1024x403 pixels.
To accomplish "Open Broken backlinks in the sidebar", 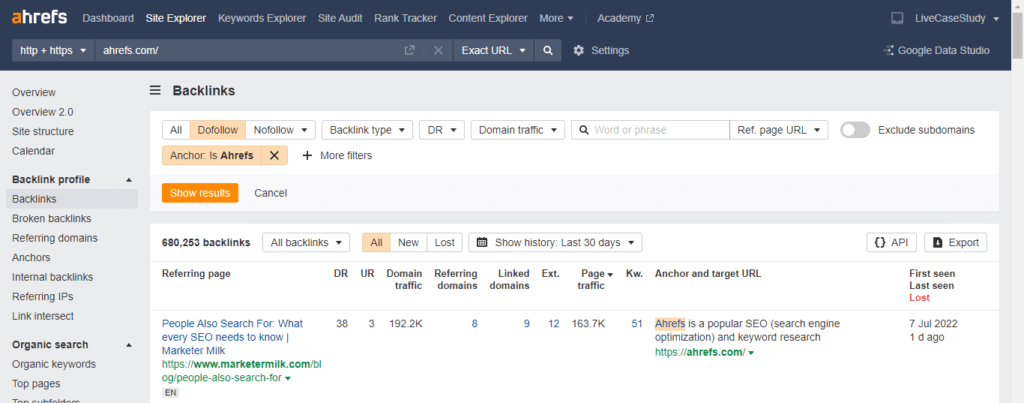I will [52, 218].
